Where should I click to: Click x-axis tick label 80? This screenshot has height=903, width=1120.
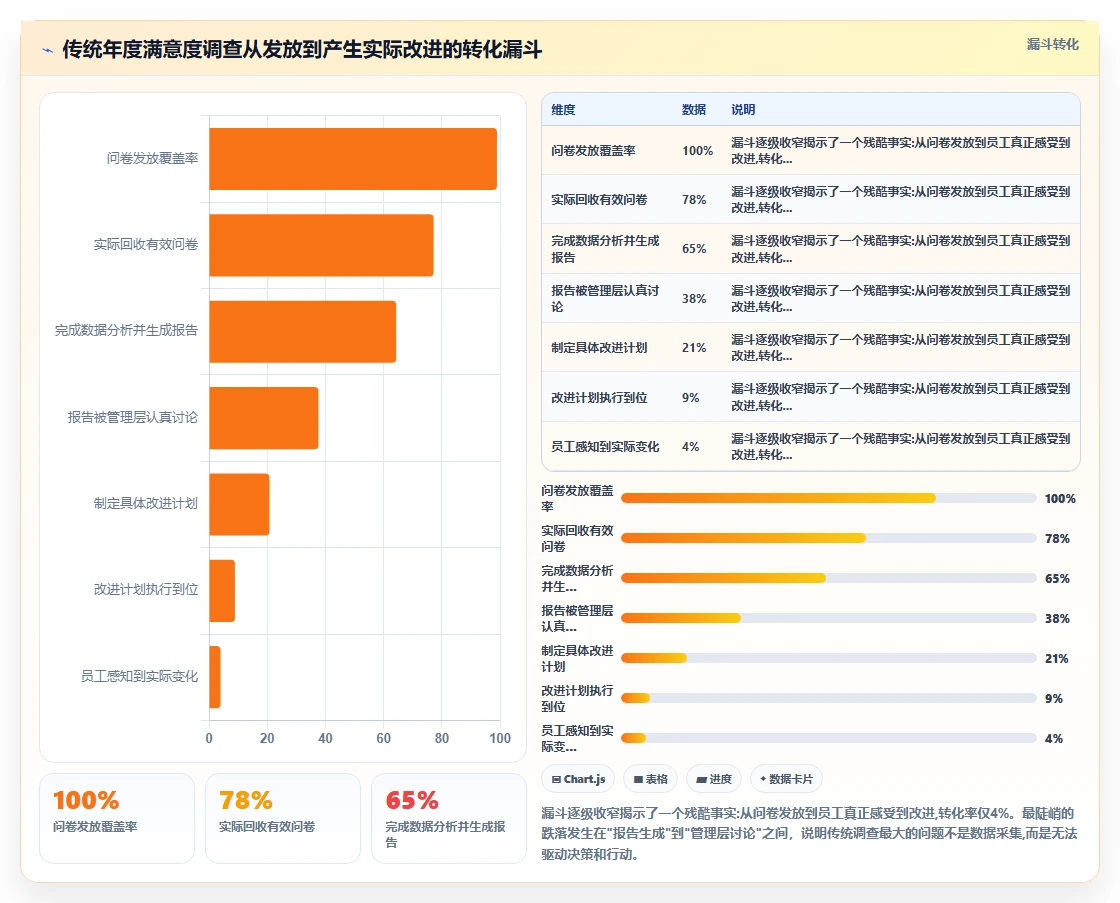[442, 738]
